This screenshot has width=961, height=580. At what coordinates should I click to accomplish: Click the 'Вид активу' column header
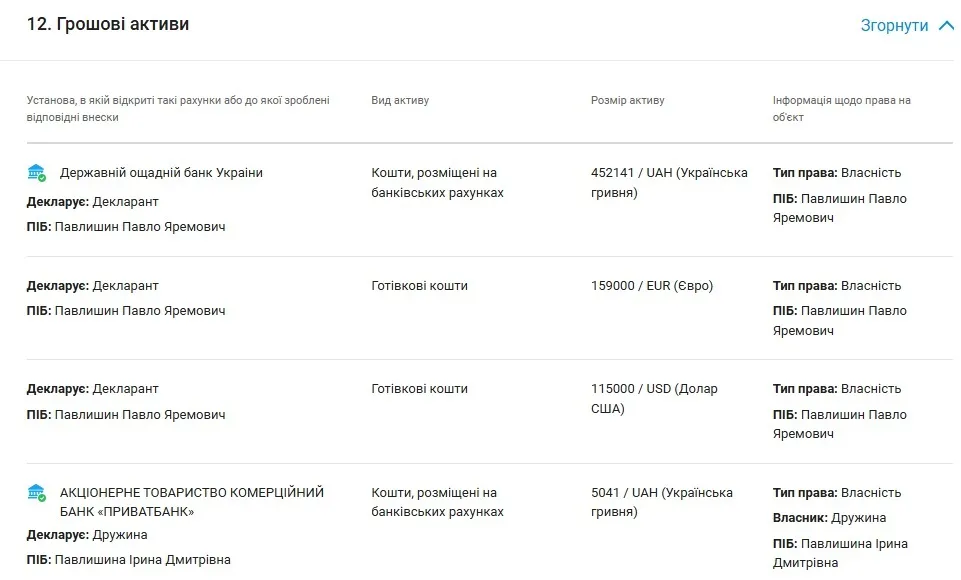tap(400, 100)
